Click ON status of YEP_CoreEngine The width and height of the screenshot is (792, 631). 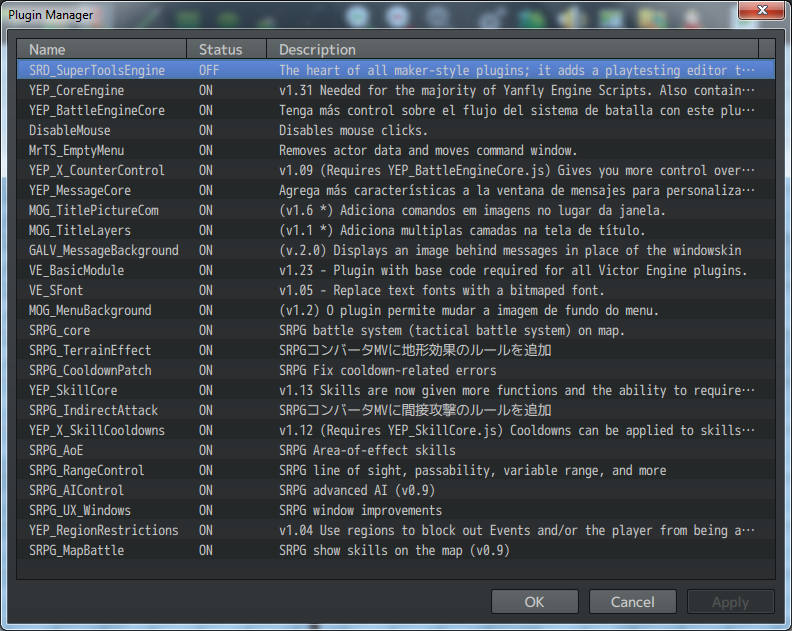click(x=206, y=90)
